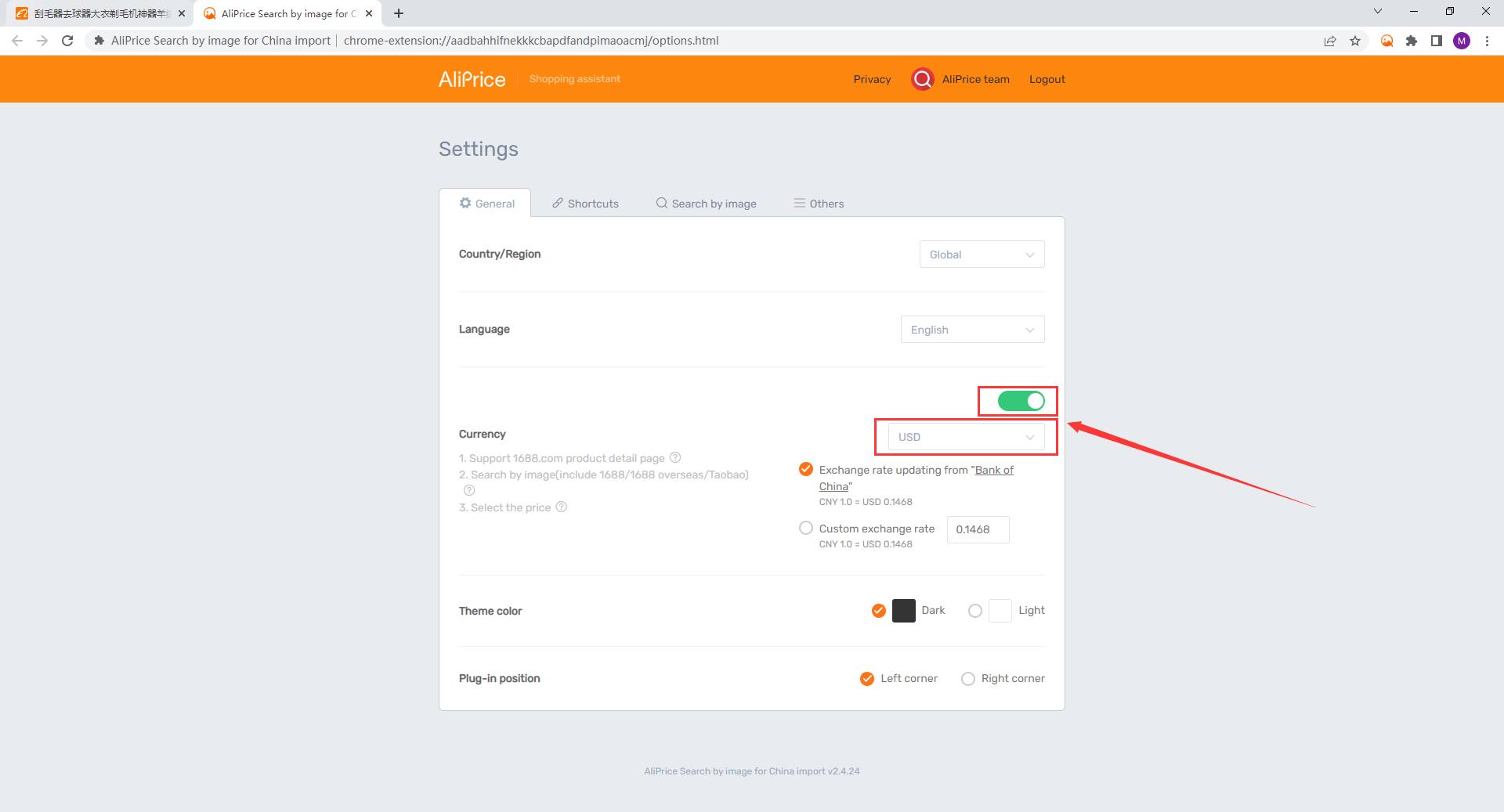Open the Privacy link in header
Viewport: 1504px width, 812px height.
[x=872, y=79]
